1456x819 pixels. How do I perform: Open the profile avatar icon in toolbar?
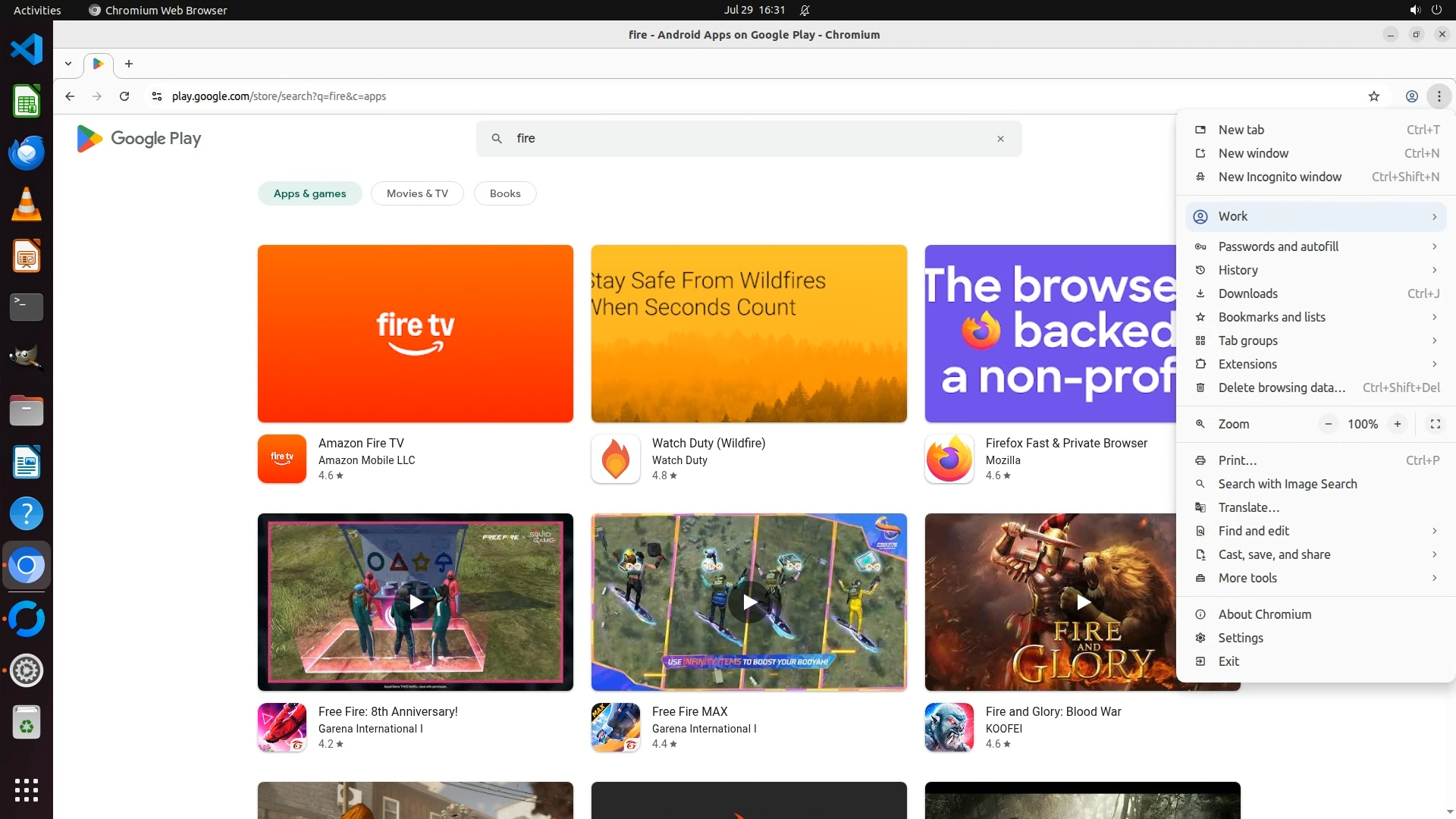click(x=1411, y=96)
